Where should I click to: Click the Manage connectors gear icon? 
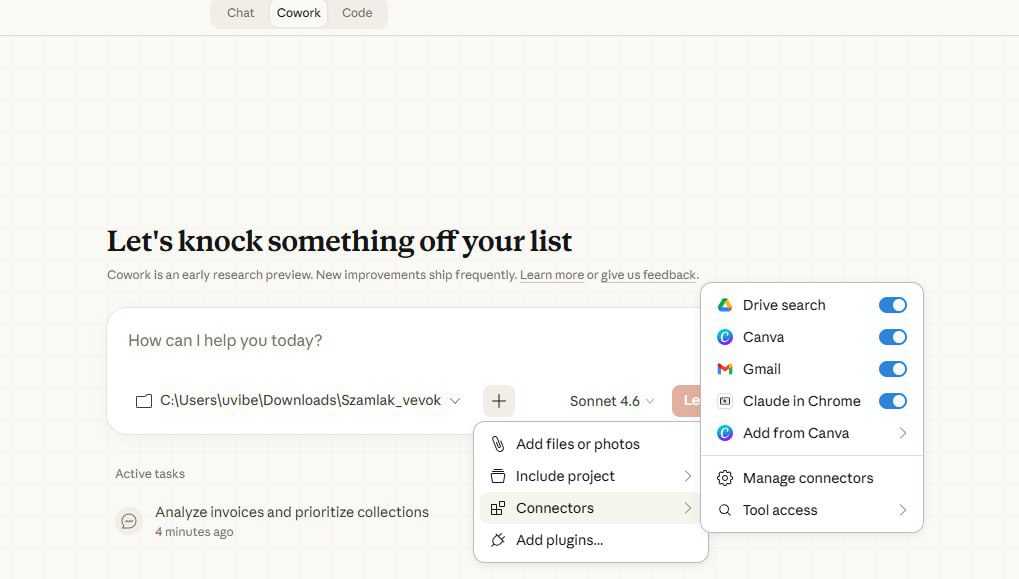(725, 478)
